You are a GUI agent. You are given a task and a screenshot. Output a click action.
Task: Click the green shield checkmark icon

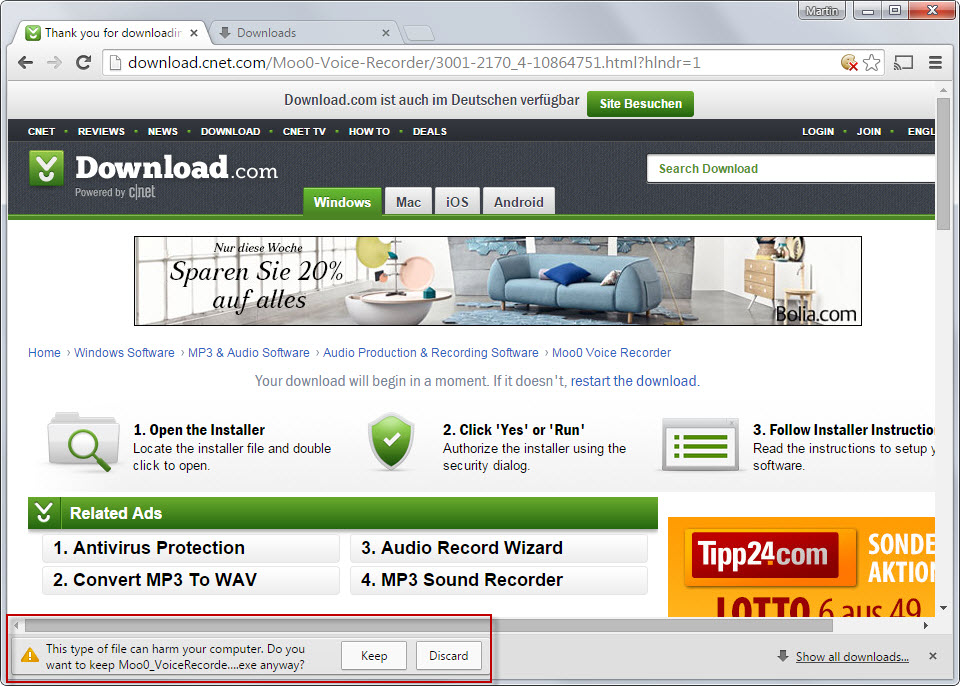(x=391, y=441)
